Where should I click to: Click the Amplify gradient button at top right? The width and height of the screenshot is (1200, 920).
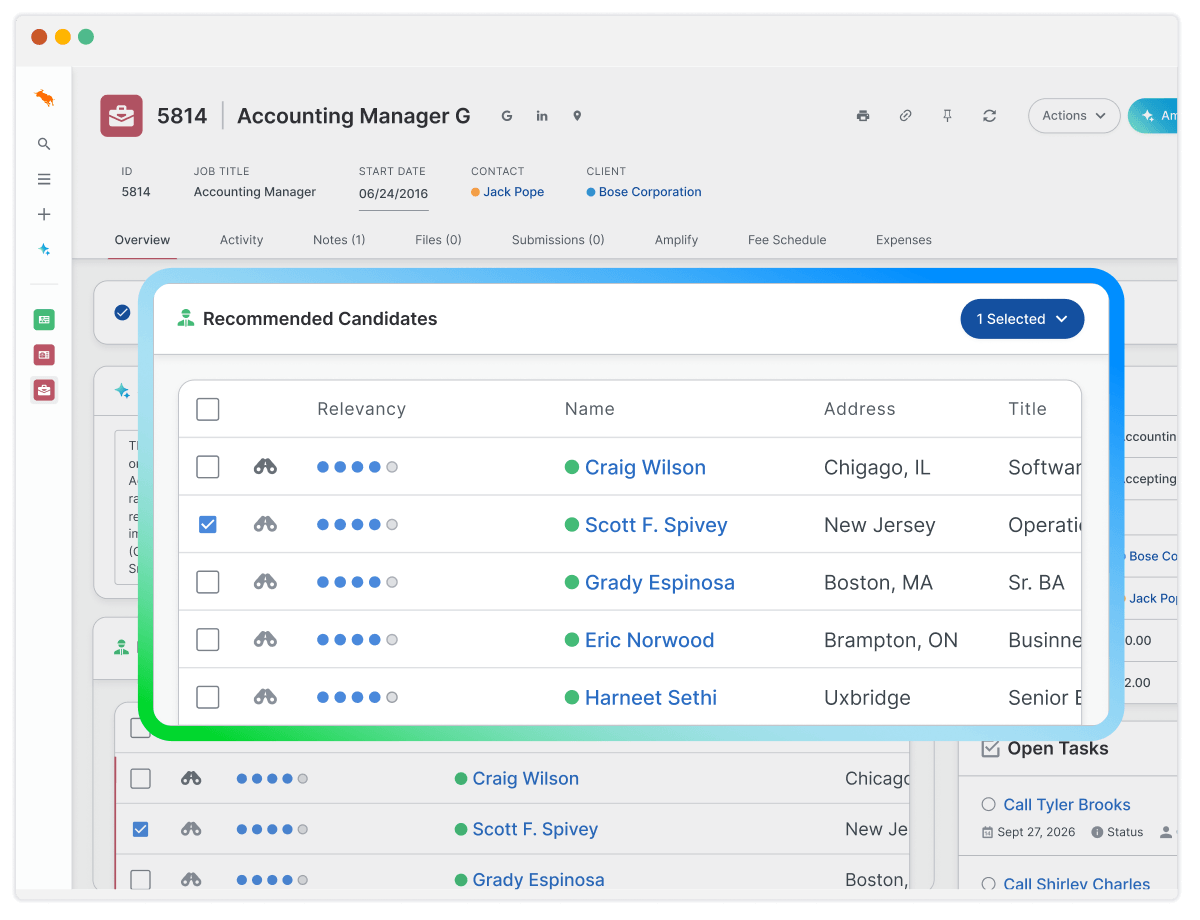(1153, 116)
